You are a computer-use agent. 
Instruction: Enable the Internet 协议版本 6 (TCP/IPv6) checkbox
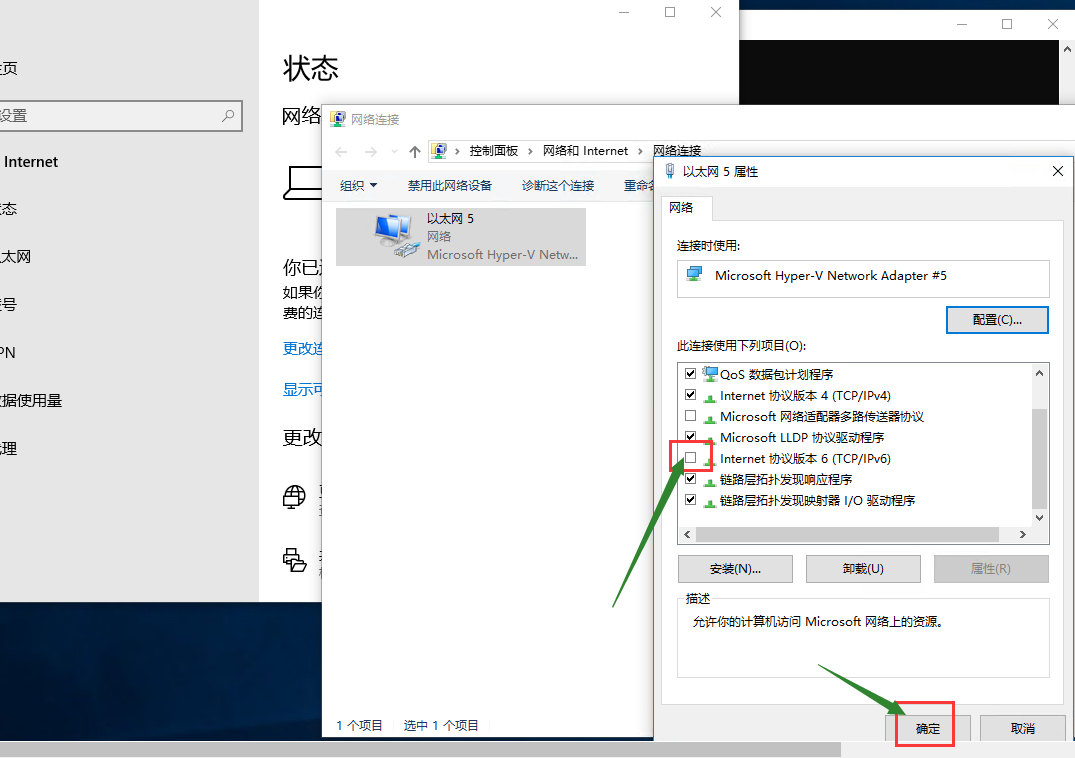[690, 458]
